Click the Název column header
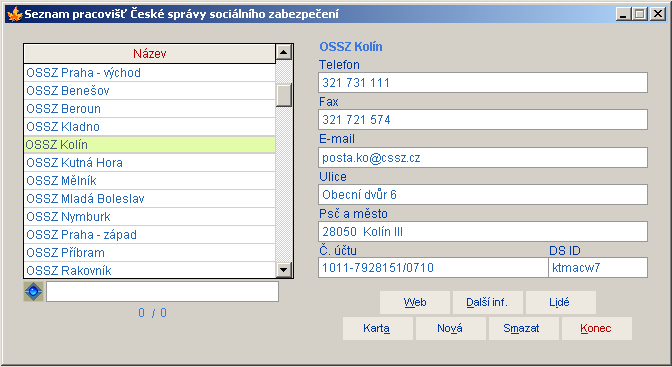This screenshot has height=367, width=672. tap(150, 54)
